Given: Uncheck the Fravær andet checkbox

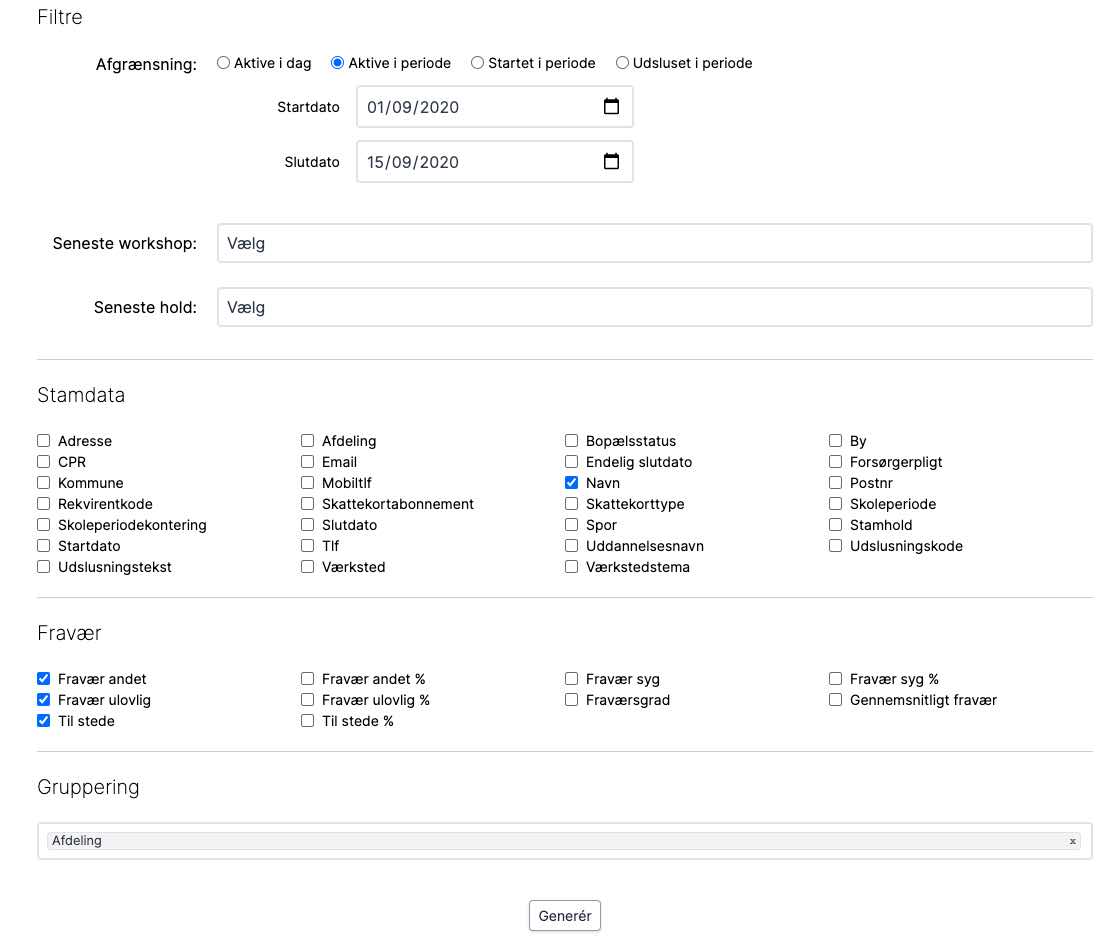Looking at the screenshot, I should point(43,678).
